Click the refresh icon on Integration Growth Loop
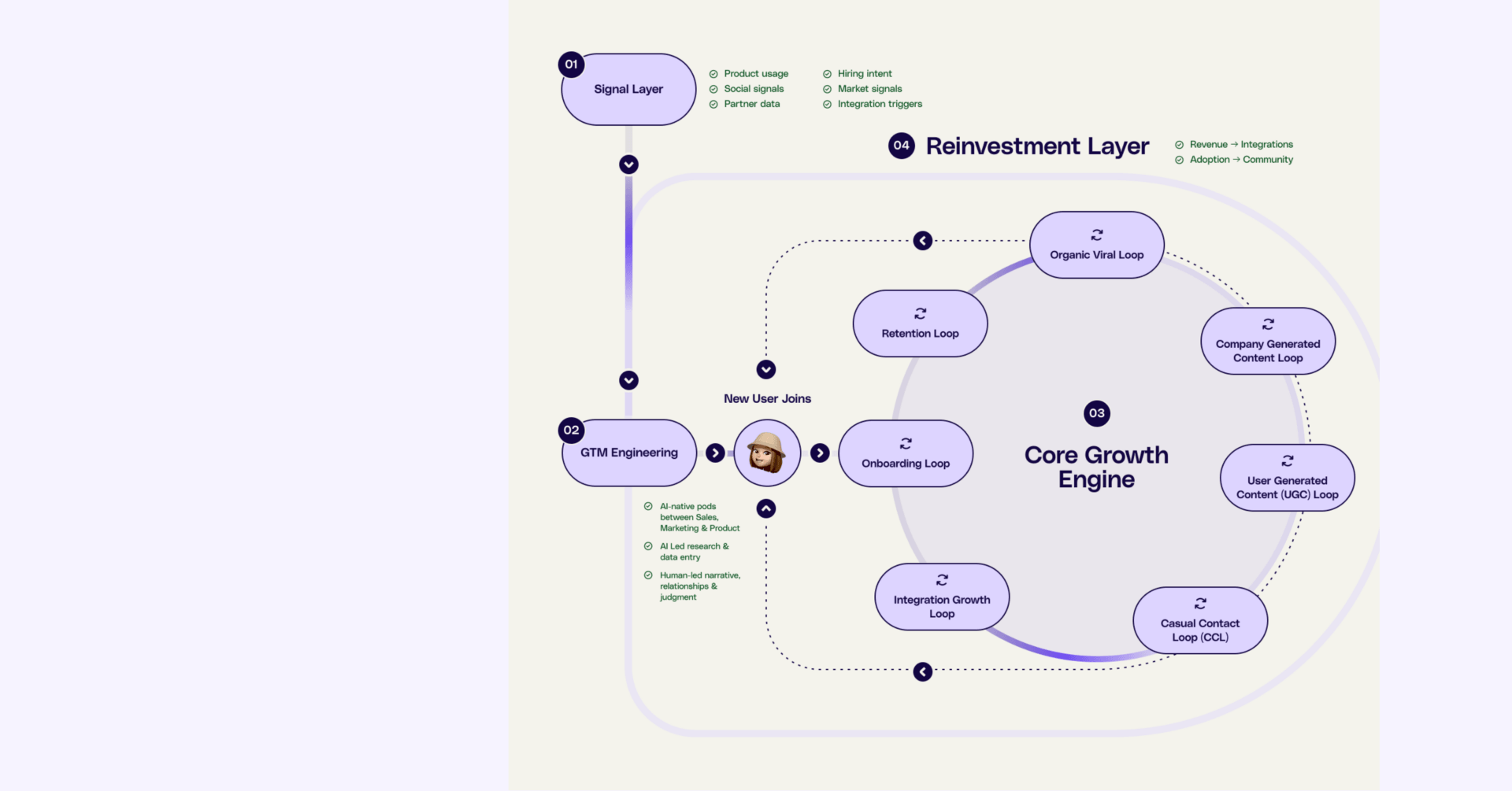 point(941,580)
